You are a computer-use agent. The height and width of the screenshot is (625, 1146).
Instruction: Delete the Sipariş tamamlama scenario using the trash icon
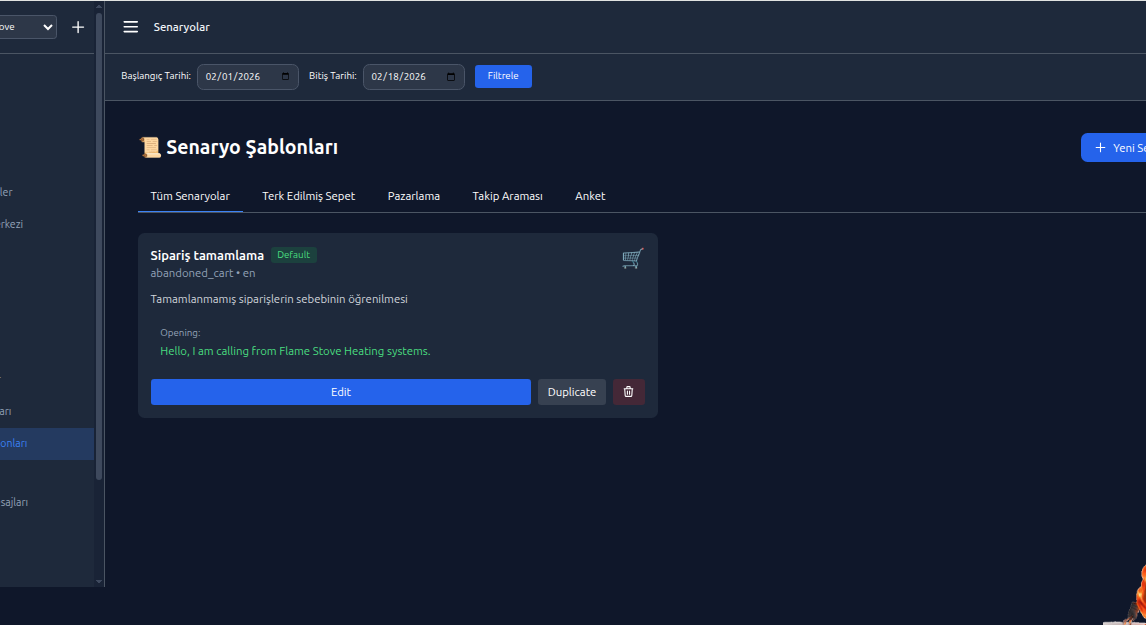pyautogui.click(x=628, y=391)
